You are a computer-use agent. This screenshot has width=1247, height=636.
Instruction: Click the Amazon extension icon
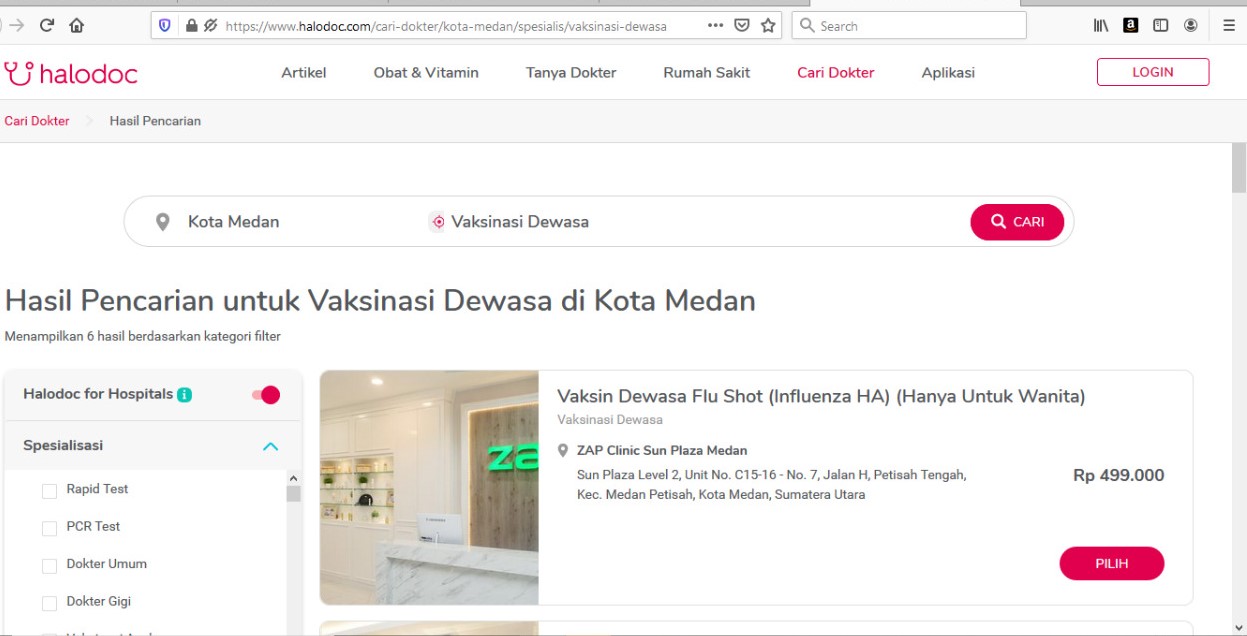1131,26
